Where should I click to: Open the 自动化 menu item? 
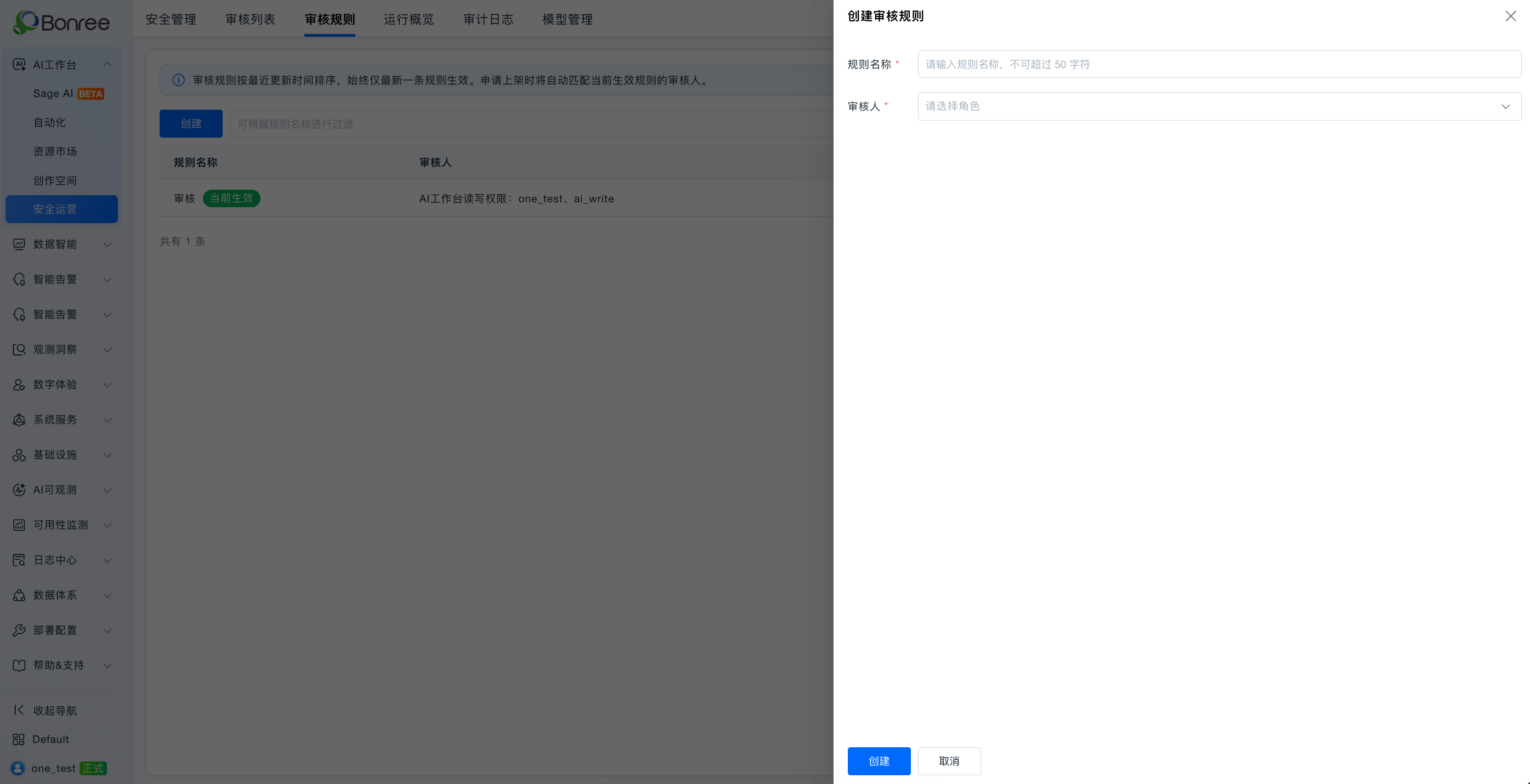pyautogui.click(x=62, y=122)
